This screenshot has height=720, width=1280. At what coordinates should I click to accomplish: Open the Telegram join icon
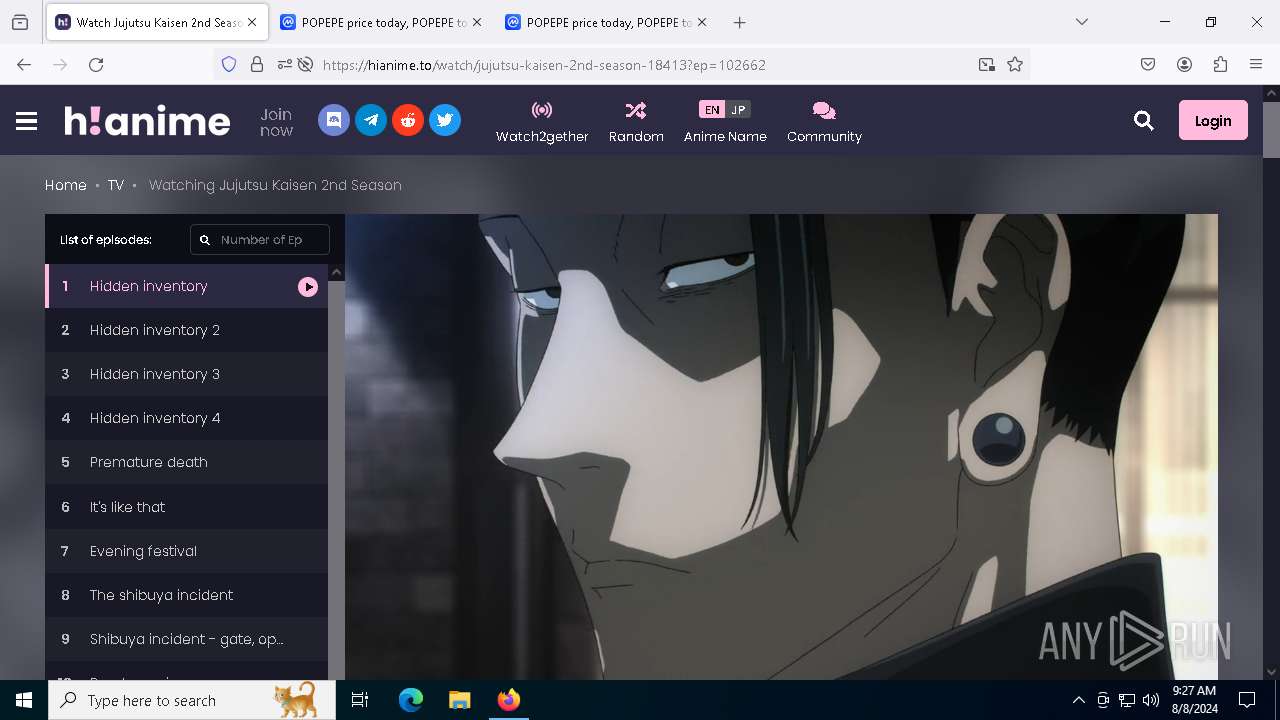pyautogui.click(x=371, y=120)
